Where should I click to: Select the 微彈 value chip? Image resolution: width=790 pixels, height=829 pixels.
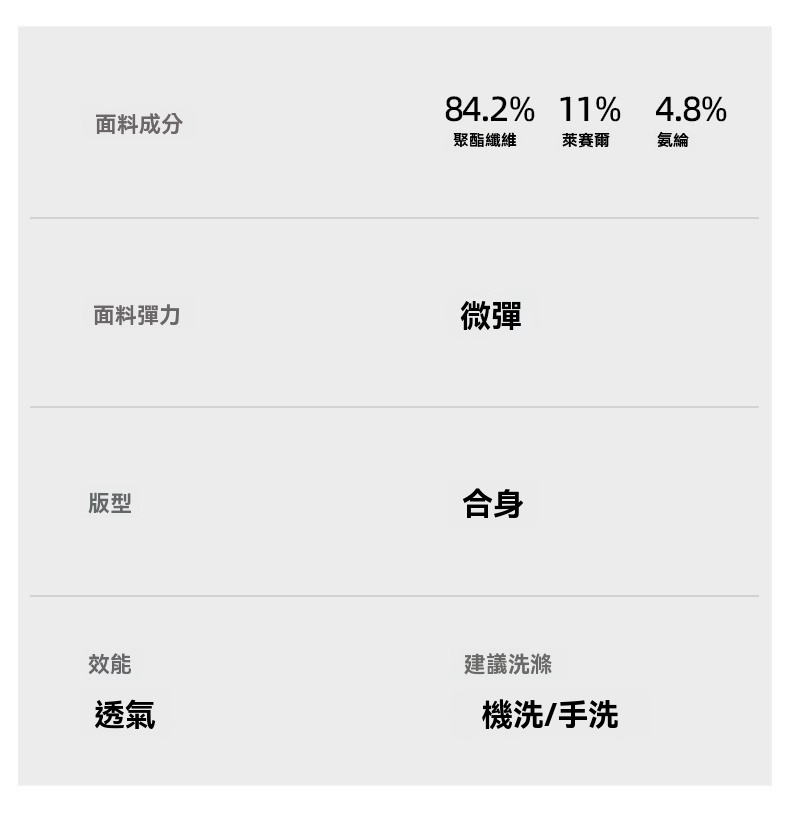pyautogui.click(x=491, y=316)
